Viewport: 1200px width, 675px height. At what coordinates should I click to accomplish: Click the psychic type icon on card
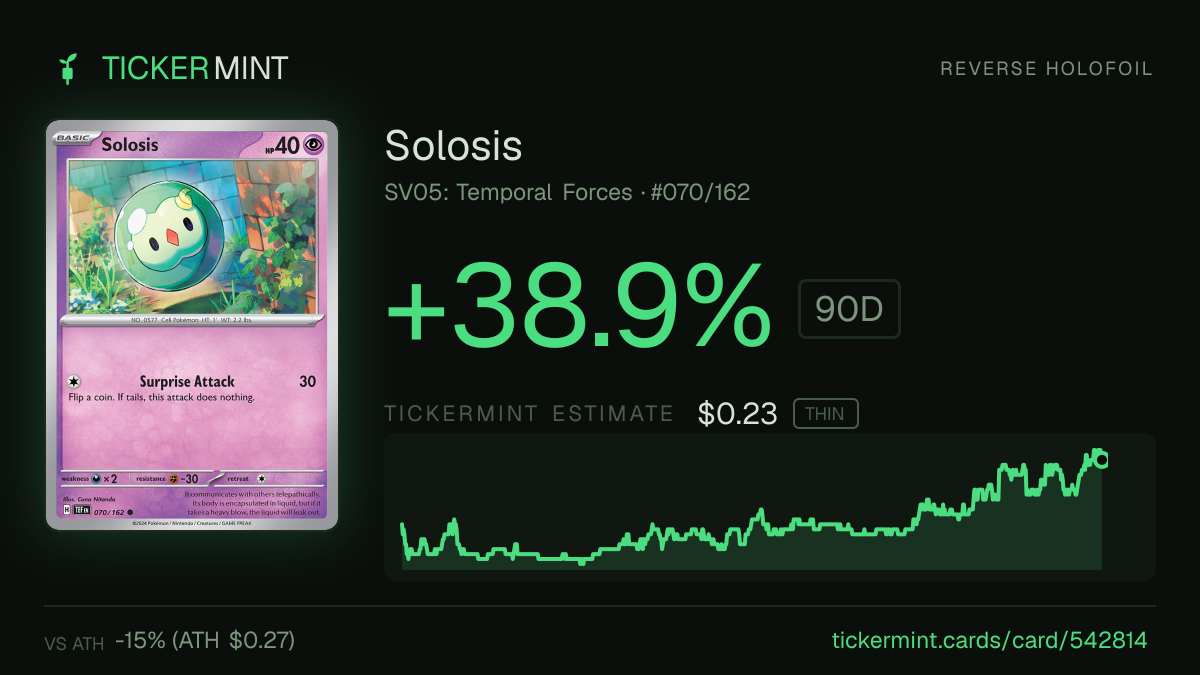click(315, 145)
